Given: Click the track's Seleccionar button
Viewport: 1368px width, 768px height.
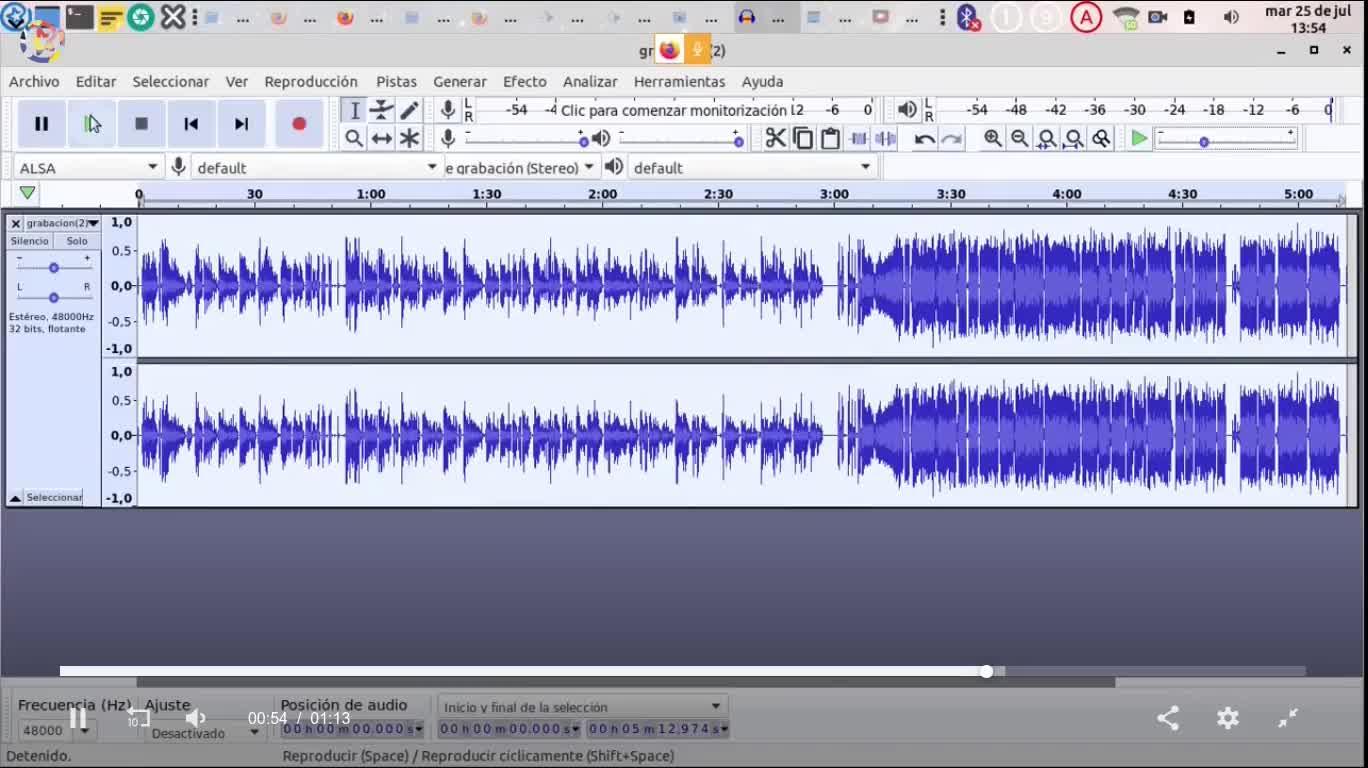Looking at the screenshot, I should point(53,497).
